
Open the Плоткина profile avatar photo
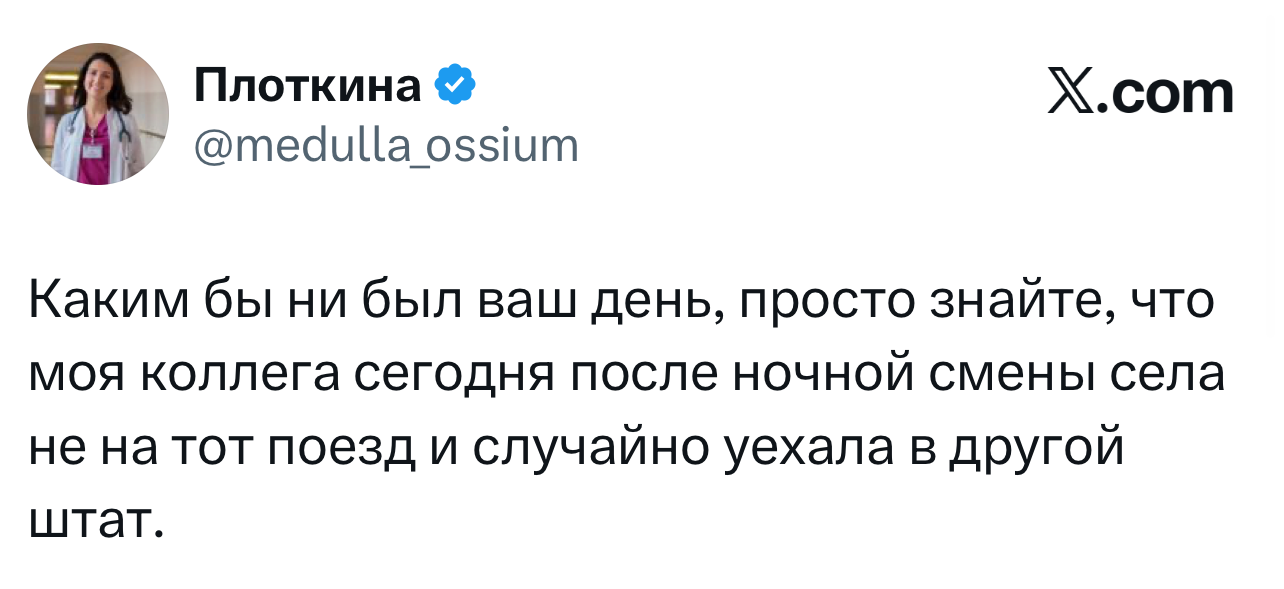coord(97,114)
